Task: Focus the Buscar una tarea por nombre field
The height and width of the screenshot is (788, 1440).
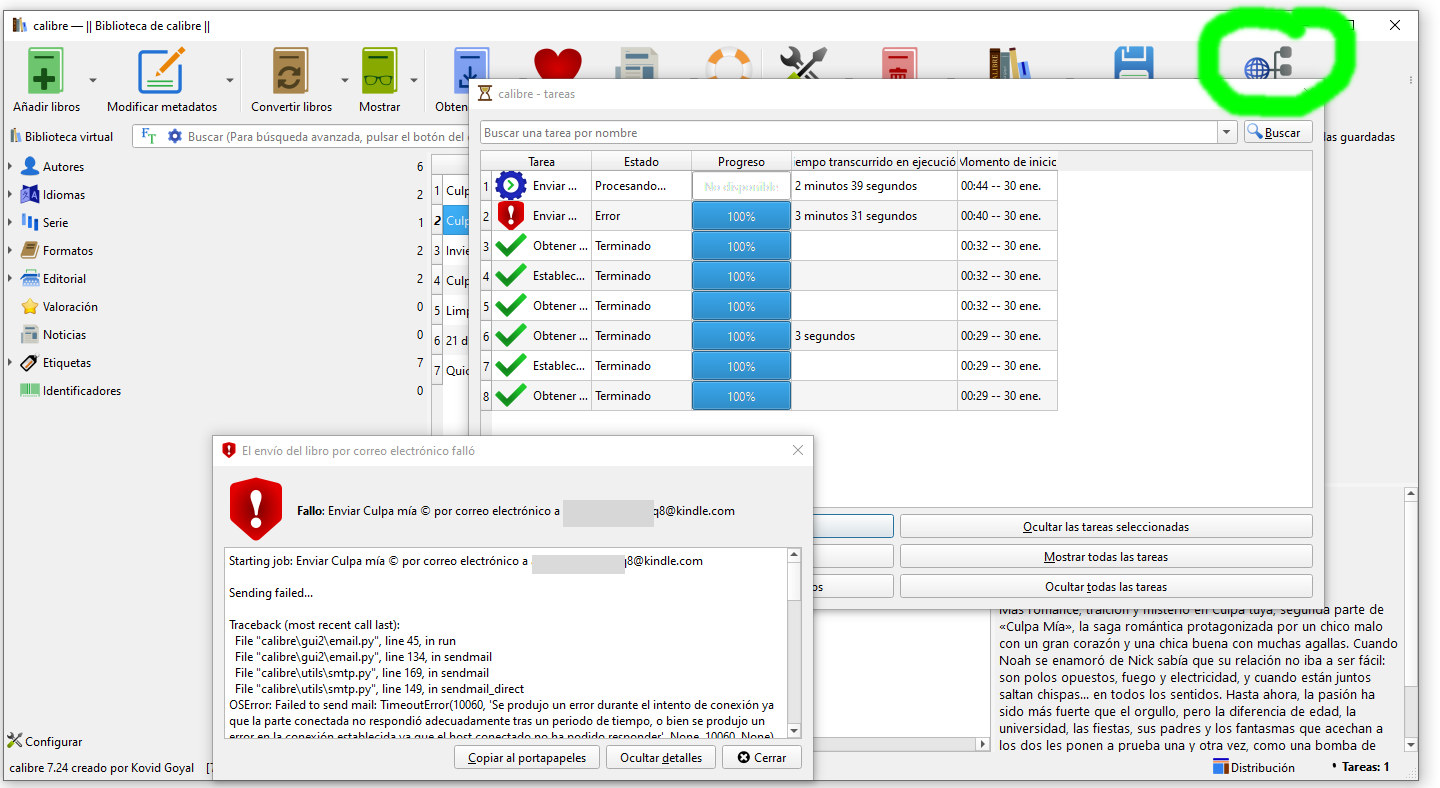Action: click(x=849, y=132)
